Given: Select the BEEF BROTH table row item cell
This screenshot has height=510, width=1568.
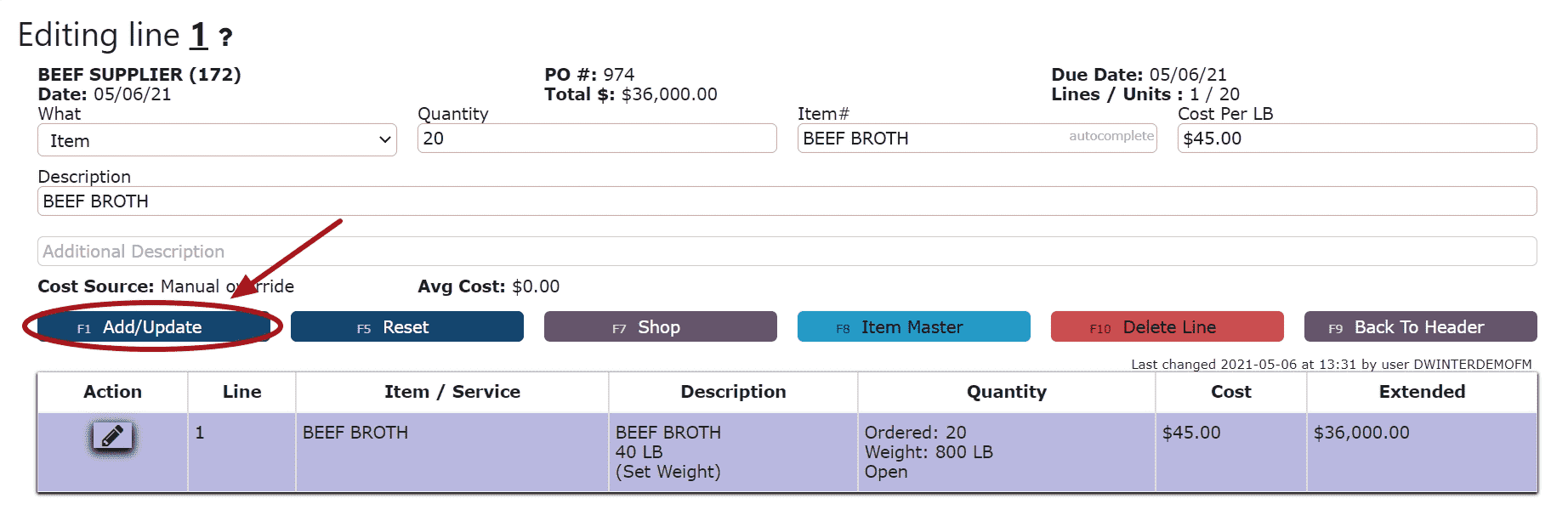Looking at the screenshot, I should click(x=452, y=452).
